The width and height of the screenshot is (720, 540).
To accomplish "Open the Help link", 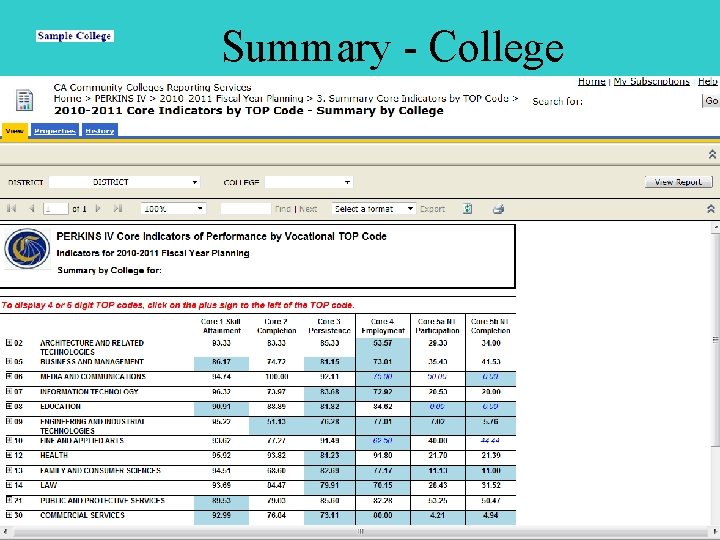I will point(708,81).
